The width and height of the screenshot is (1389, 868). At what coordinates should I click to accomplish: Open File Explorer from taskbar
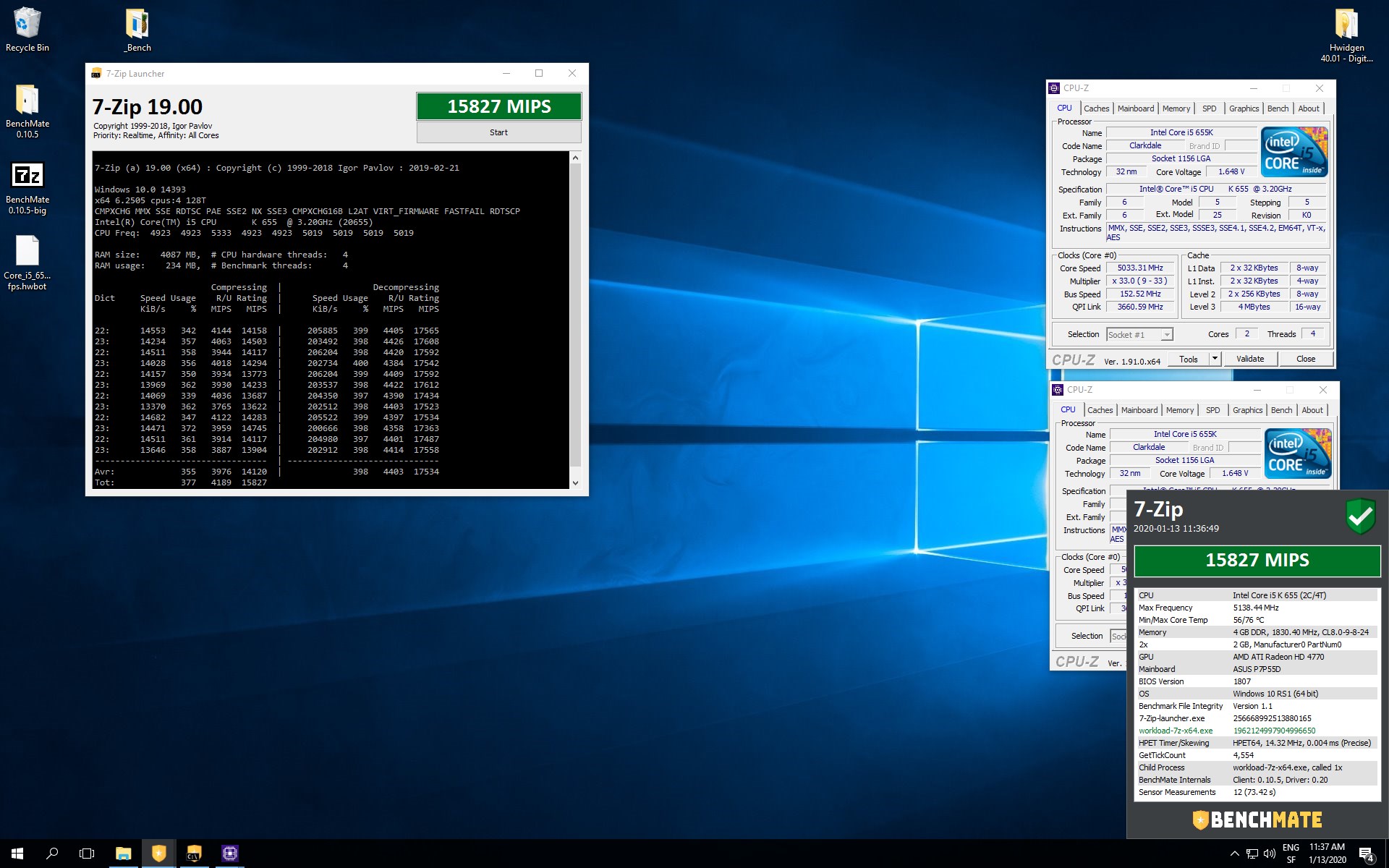[124, 854]
